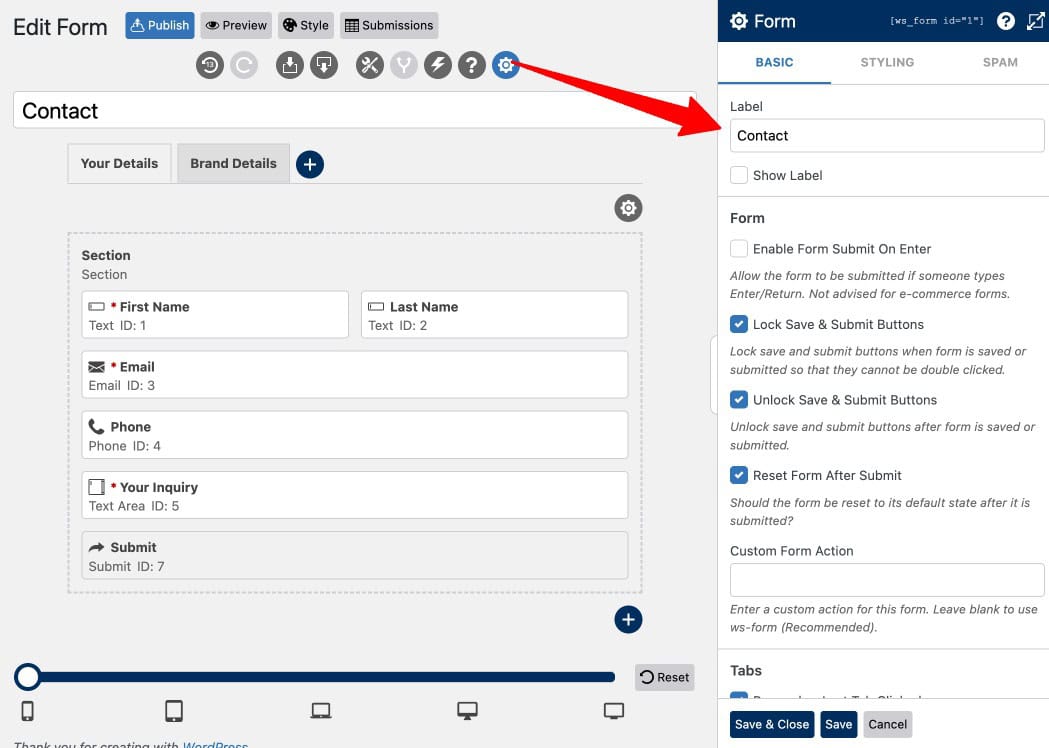1049x748 pixels.
Task: Add new section with plus button
Action: click(x=628, y=620)
